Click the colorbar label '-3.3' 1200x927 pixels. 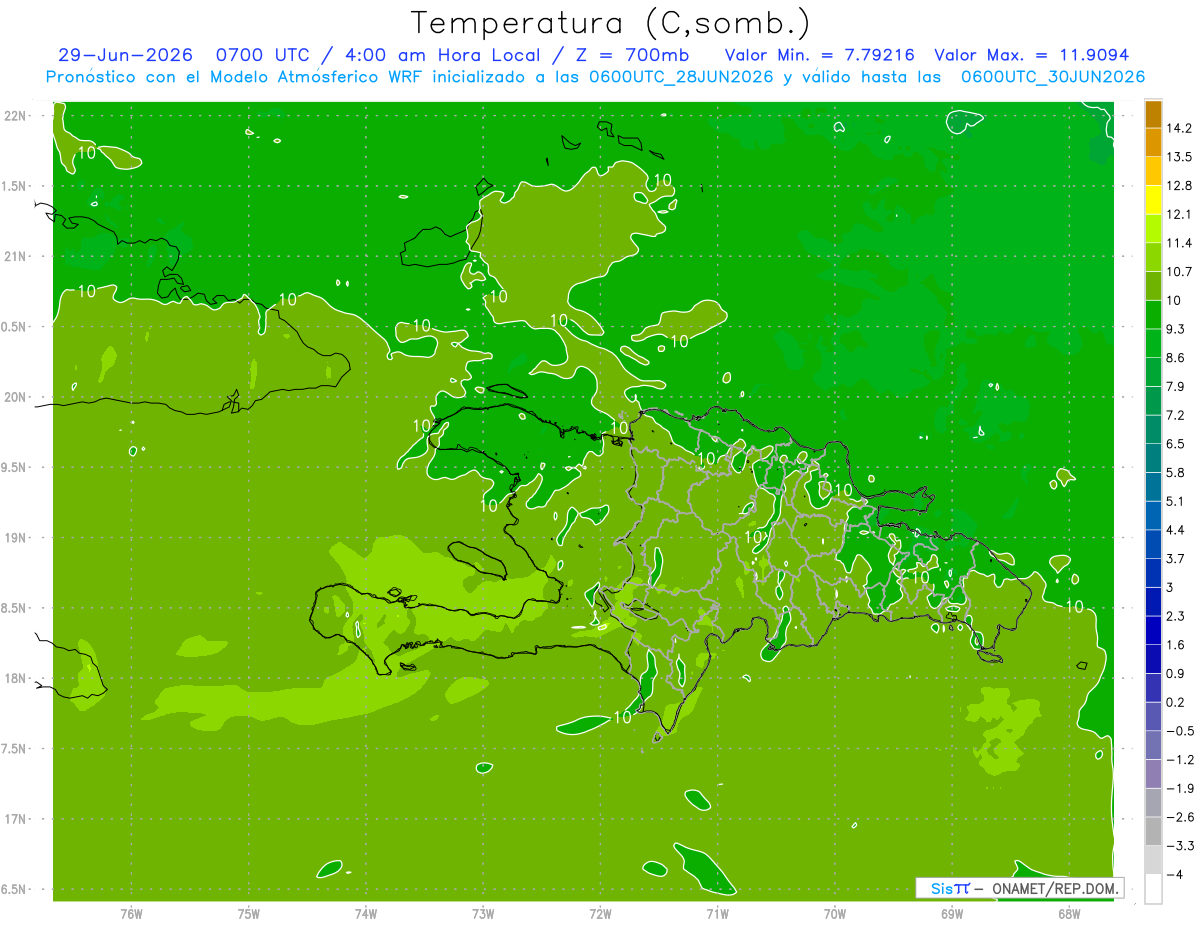point(1180,846)
